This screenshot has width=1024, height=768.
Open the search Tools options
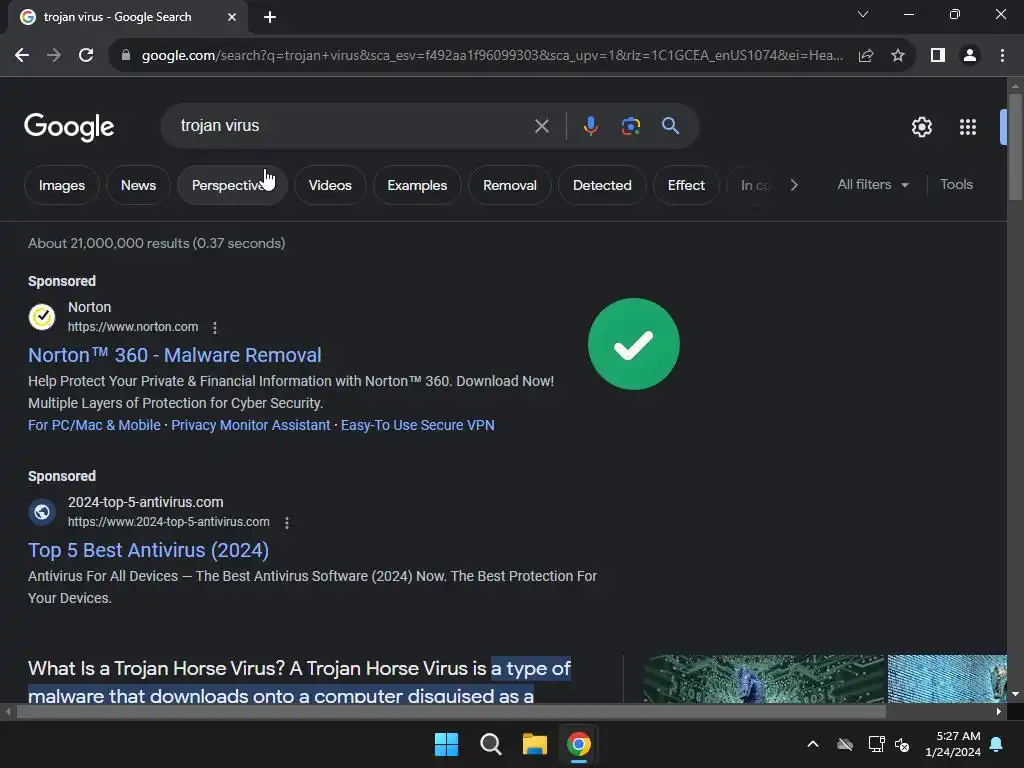click(956, 185)
